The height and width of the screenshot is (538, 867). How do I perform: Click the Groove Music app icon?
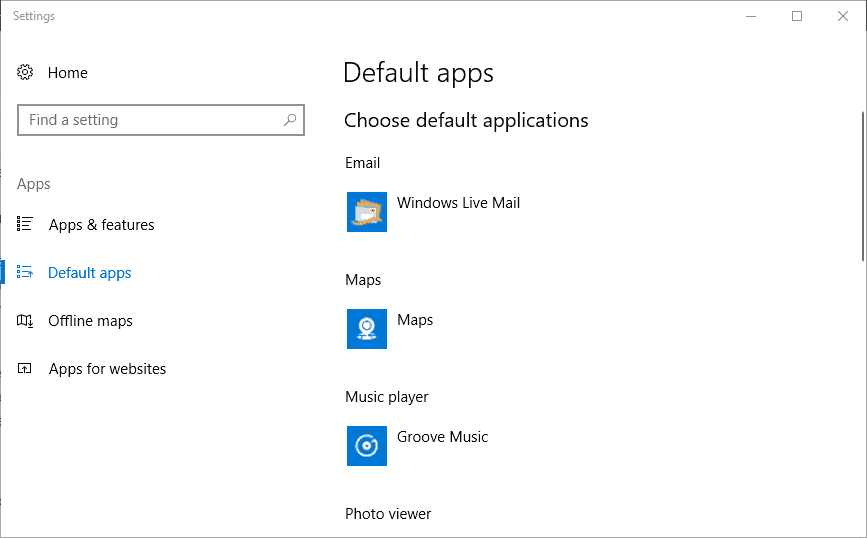pos(367,446)
